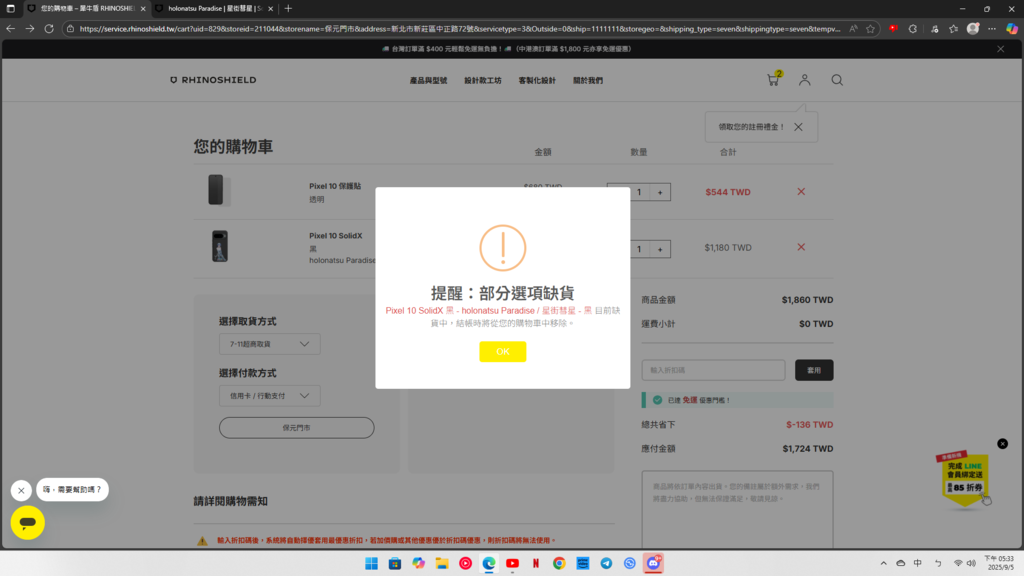Screen dimensions: 1024x576
Task: Click the Pixel 10 保護貼 product thumbnail
Action: point(219,190)
